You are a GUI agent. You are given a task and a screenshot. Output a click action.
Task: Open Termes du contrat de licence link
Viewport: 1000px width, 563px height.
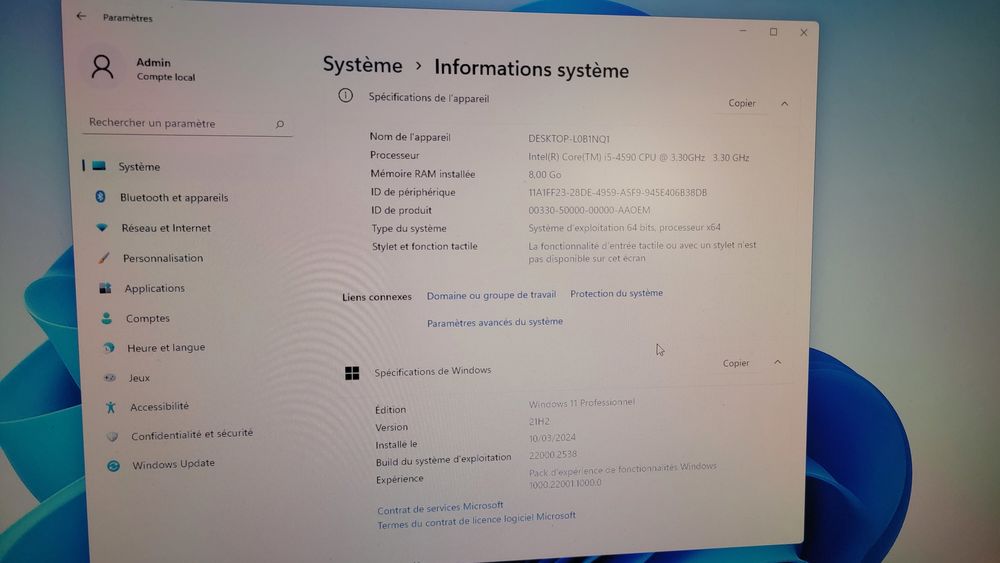coord(476,520)
